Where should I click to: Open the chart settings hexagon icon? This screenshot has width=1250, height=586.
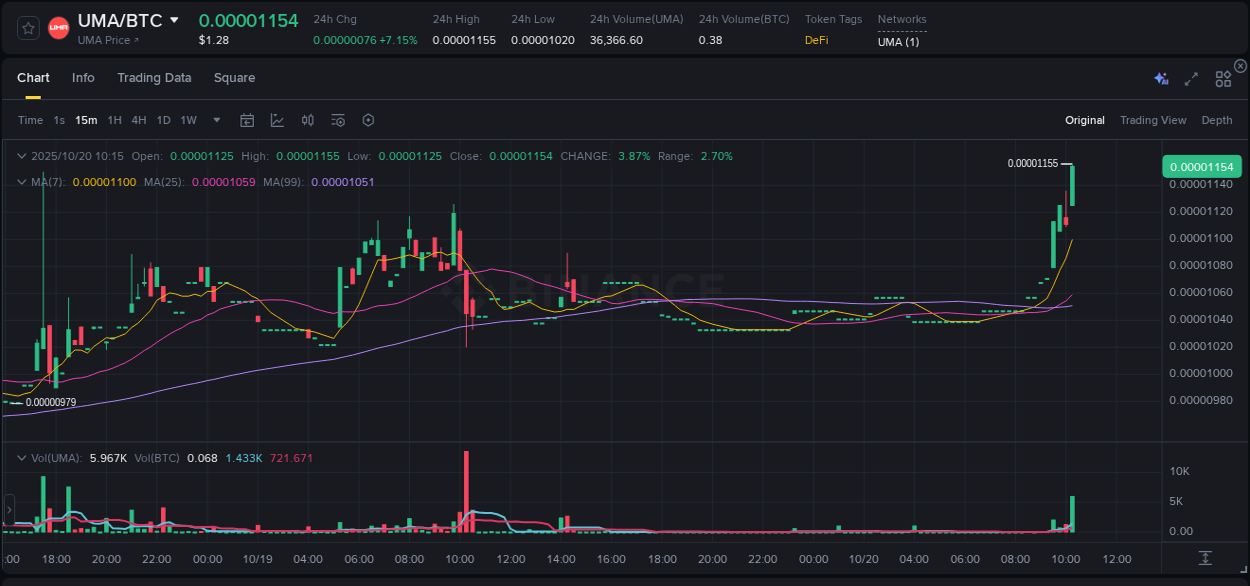click(x=368, y=120)
